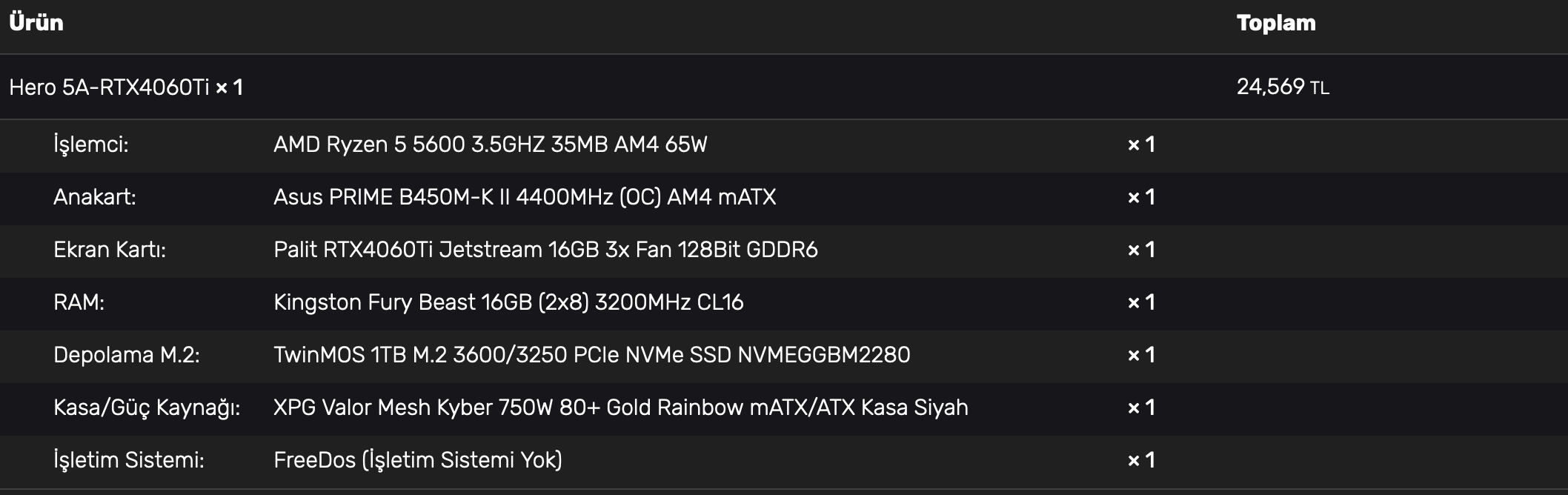The height and width of the screenshot is (495, 1568).
Task: Open the Hero 5A-RTX4060Ti product link
Action: click(109, 87)
